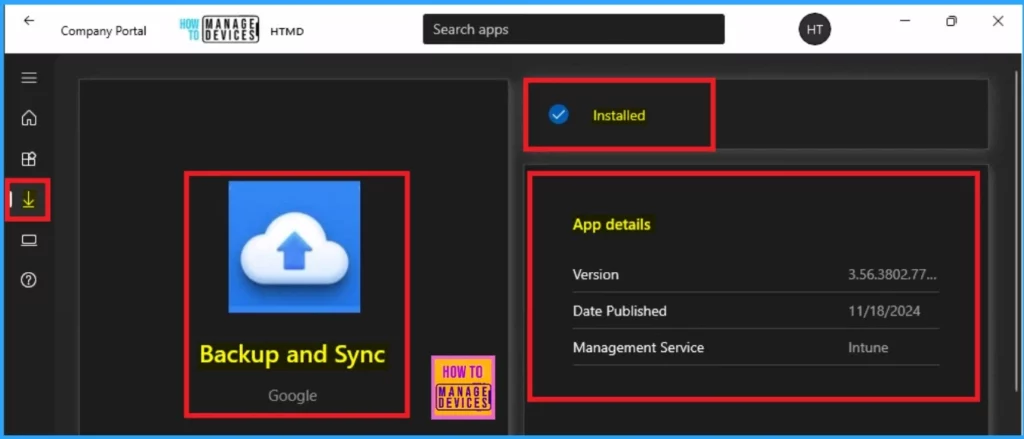Viewport: 1024px width, 439px height.
Task: Select the Installed status text
Action: (619, 116)
